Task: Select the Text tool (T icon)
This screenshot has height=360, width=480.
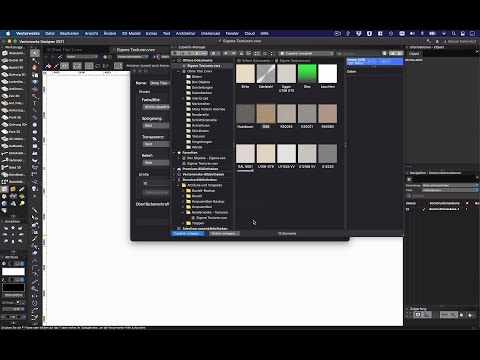Action: point(35,103)
